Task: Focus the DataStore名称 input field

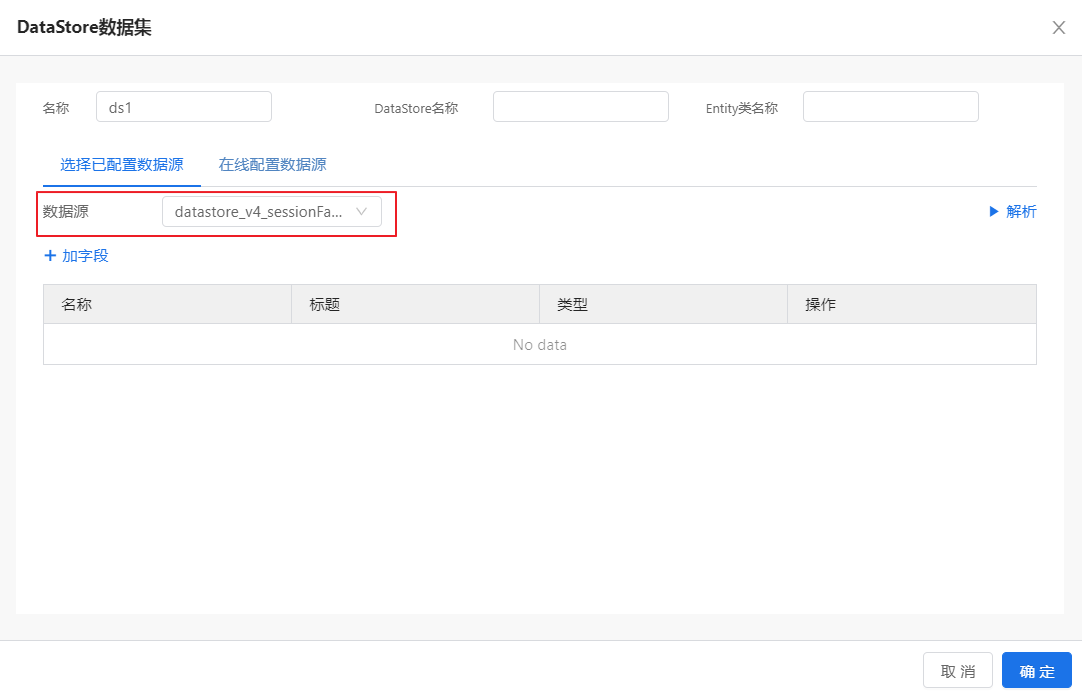Action: pyautogui.click(x=580, y=107)
